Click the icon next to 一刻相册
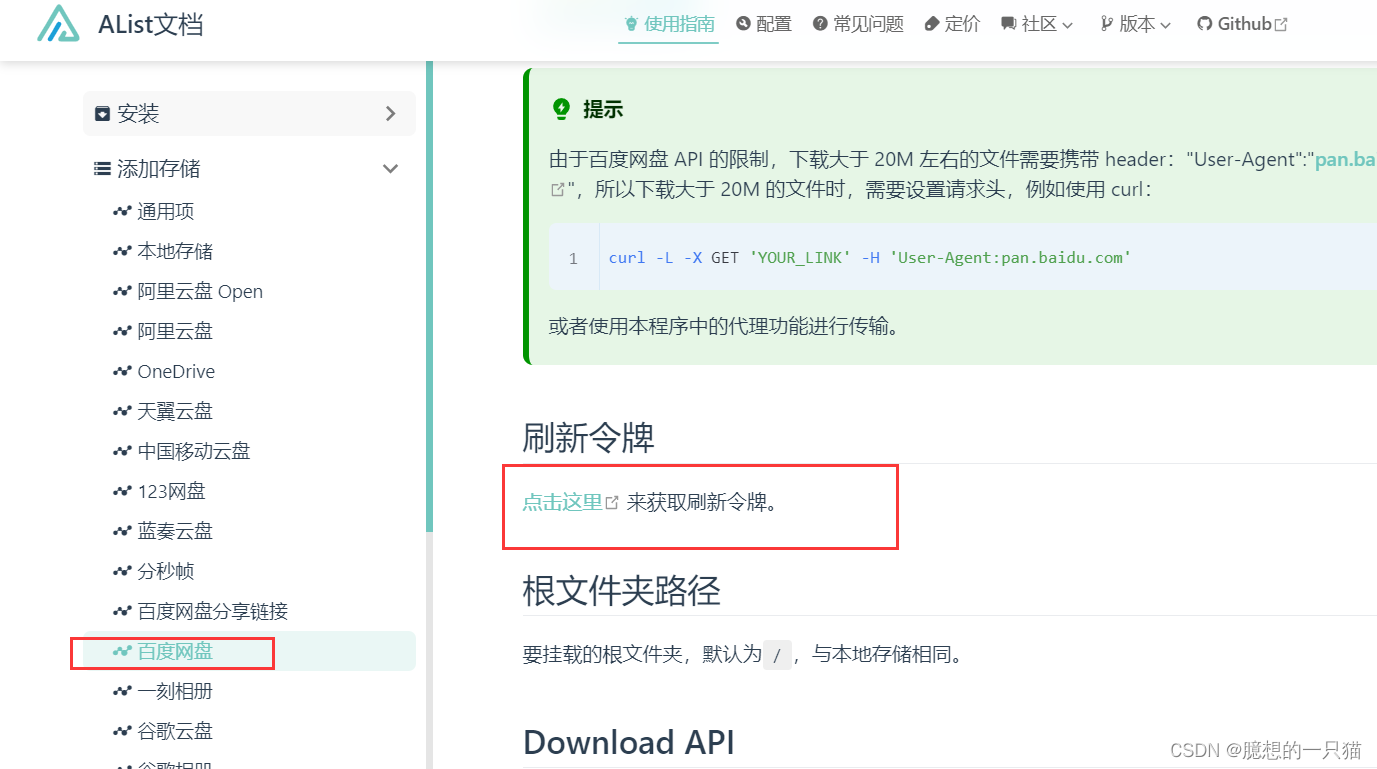 (x=122, y=691)
